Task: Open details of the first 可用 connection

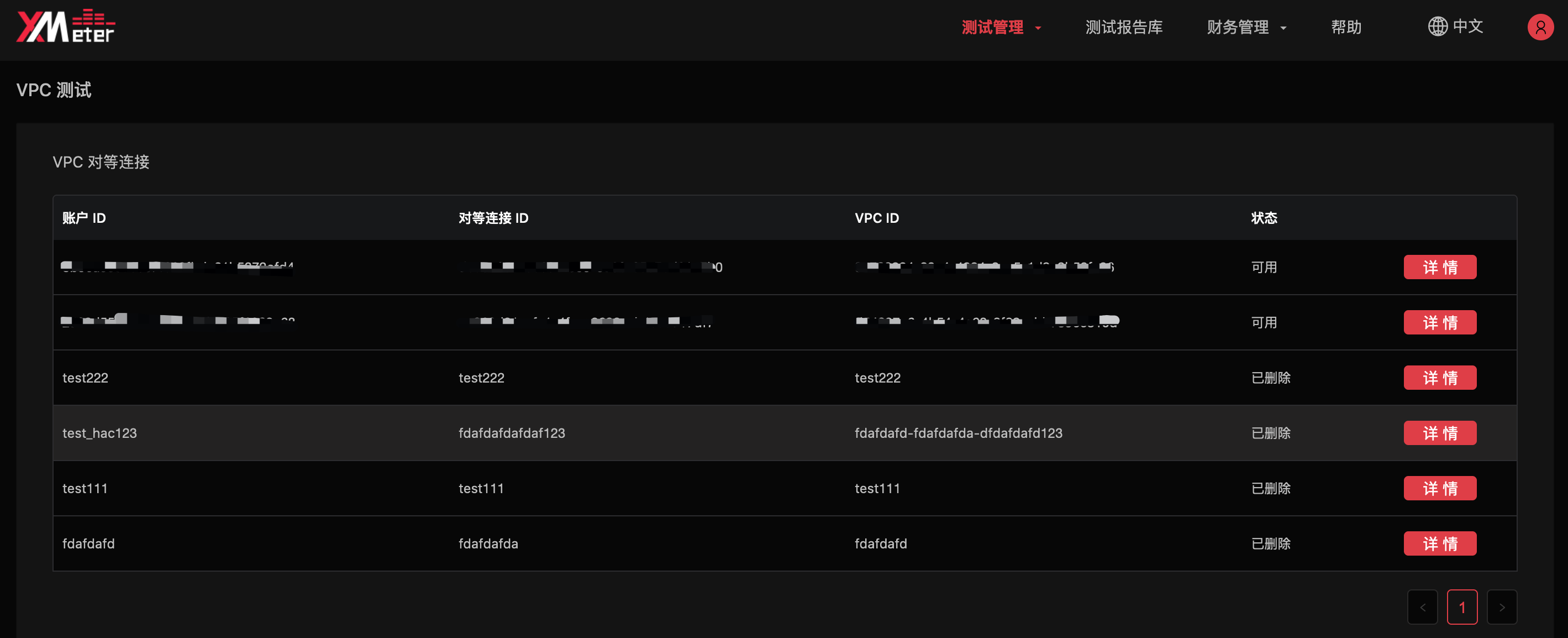Action: click(1440, 266)
